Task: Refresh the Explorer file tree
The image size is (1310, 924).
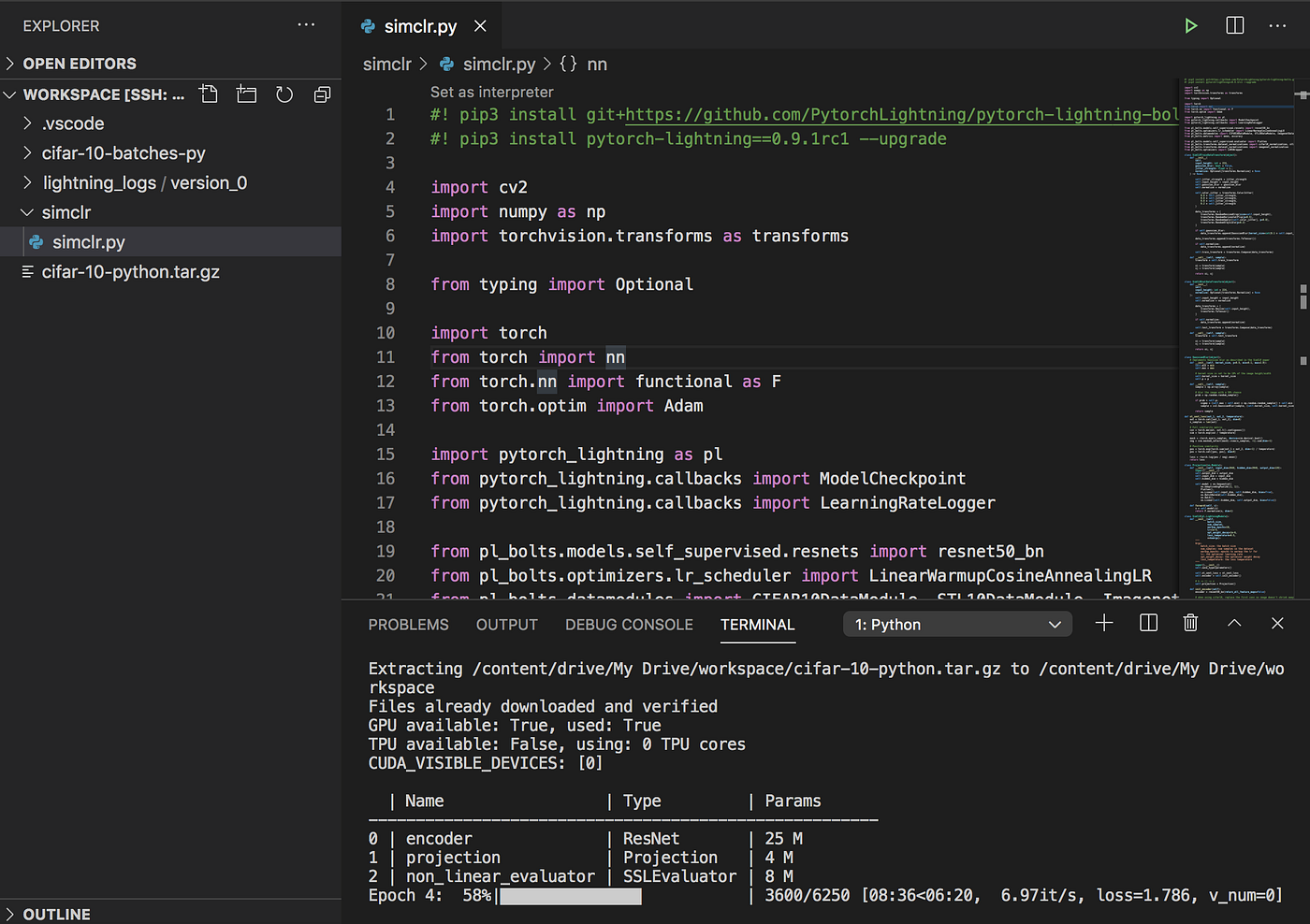Action: pyautogui.click(x=284, y=94)
